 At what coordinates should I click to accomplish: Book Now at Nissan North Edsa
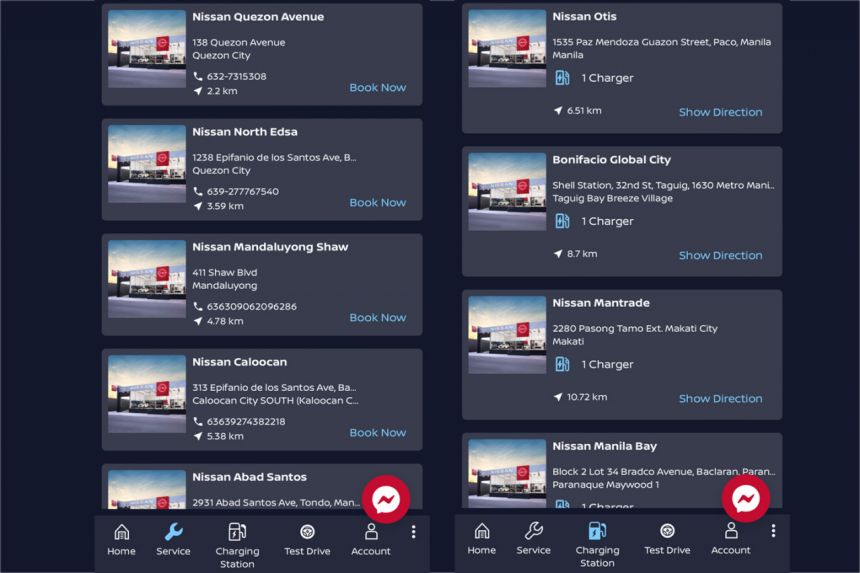coord(378,203)
